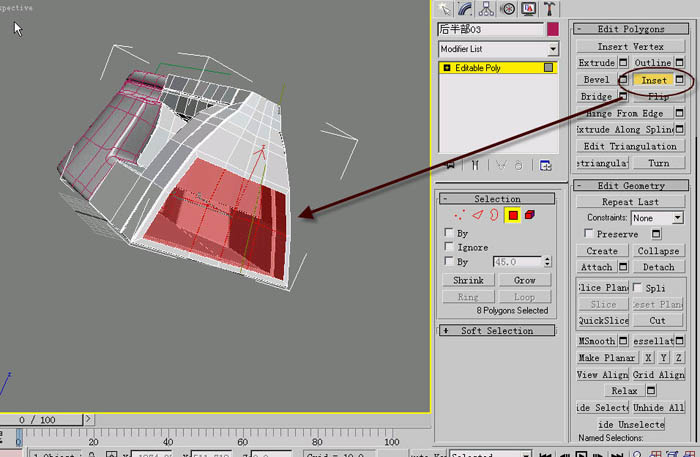
Task: Open Relax settings box
Action: tap(651, 391)
